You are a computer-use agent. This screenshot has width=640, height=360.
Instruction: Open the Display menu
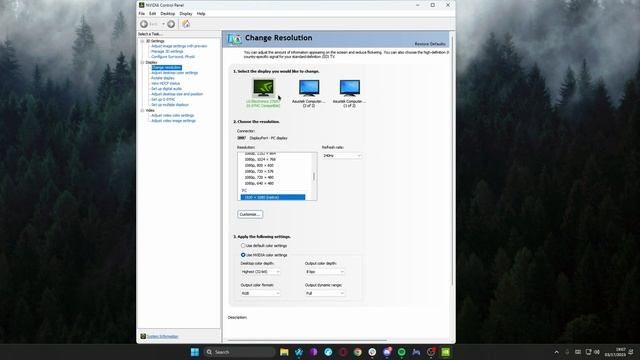pos(186,13)
